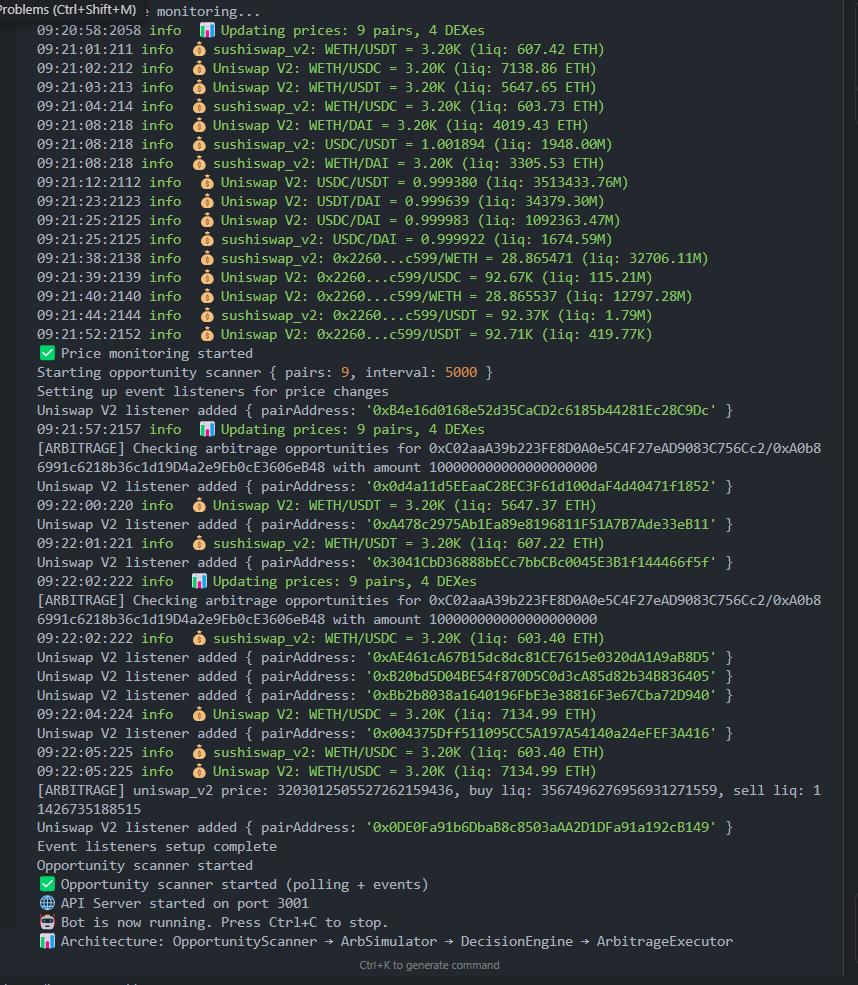Screen dimensions: 858x985
Task: Click price '92.67K' on Uniswap V2 0x2260...c599/USDC
Action: [509, 277]
